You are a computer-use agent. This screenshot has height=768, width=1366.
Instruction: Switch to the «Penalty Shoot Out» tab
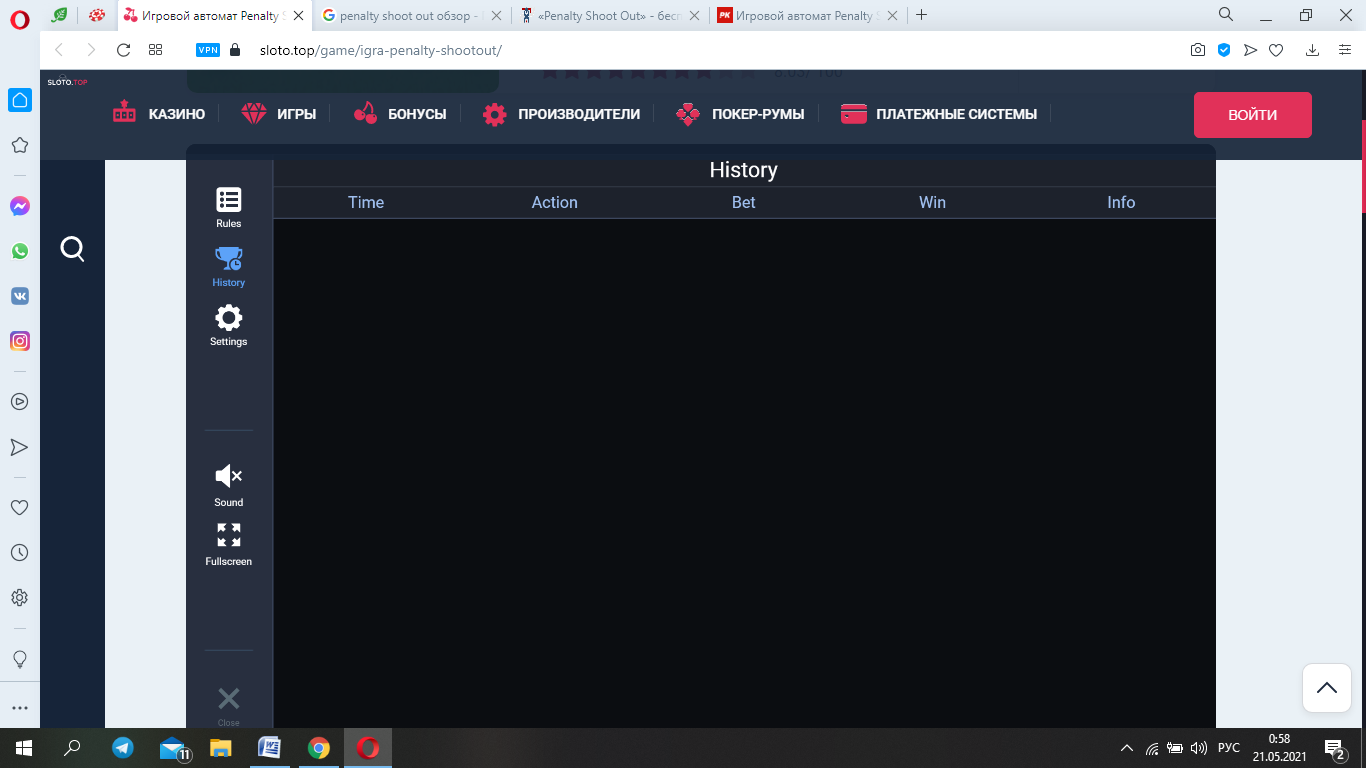click(x=610, y=16)
